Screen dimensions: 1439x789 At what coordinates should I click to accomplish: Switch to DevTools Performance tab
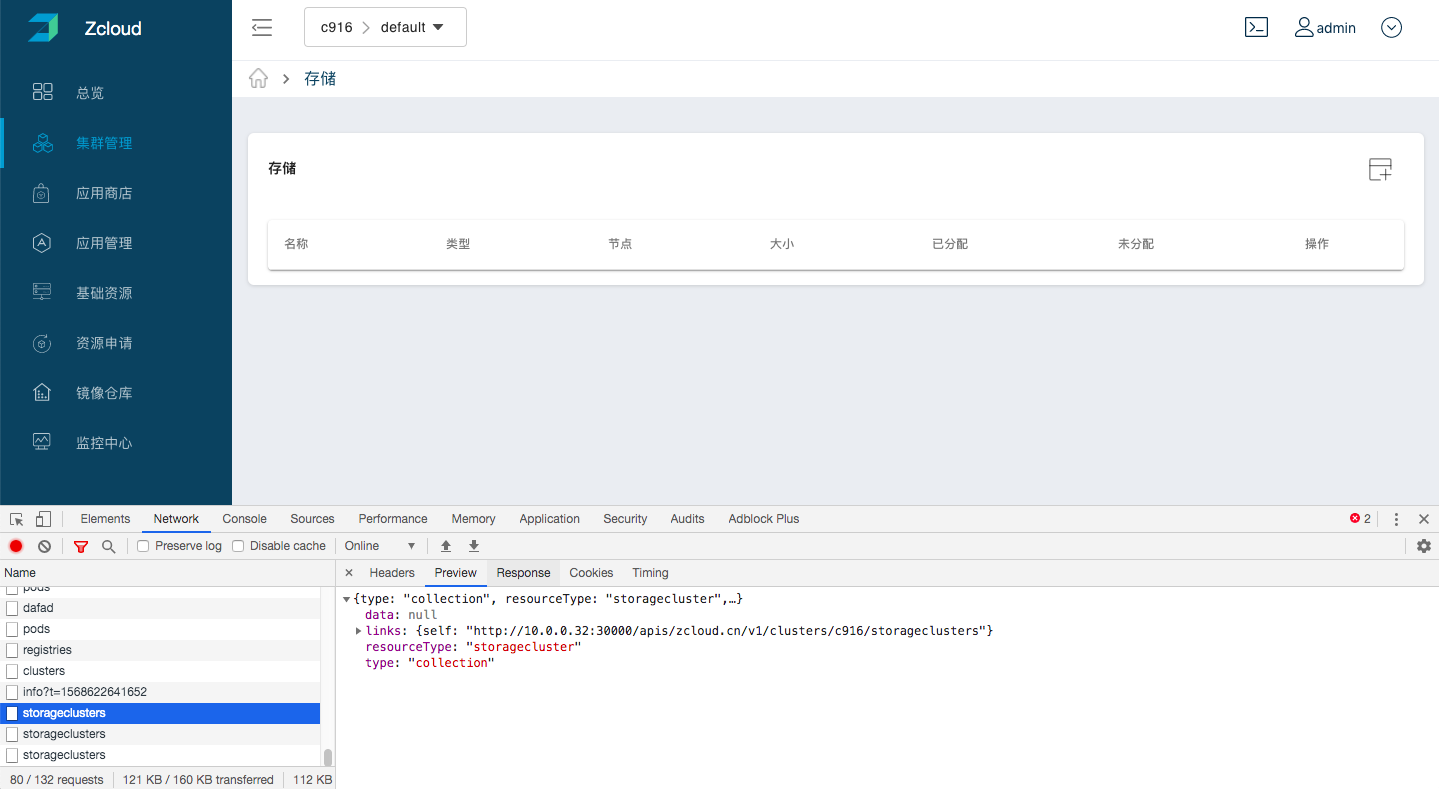coord(393,519)
